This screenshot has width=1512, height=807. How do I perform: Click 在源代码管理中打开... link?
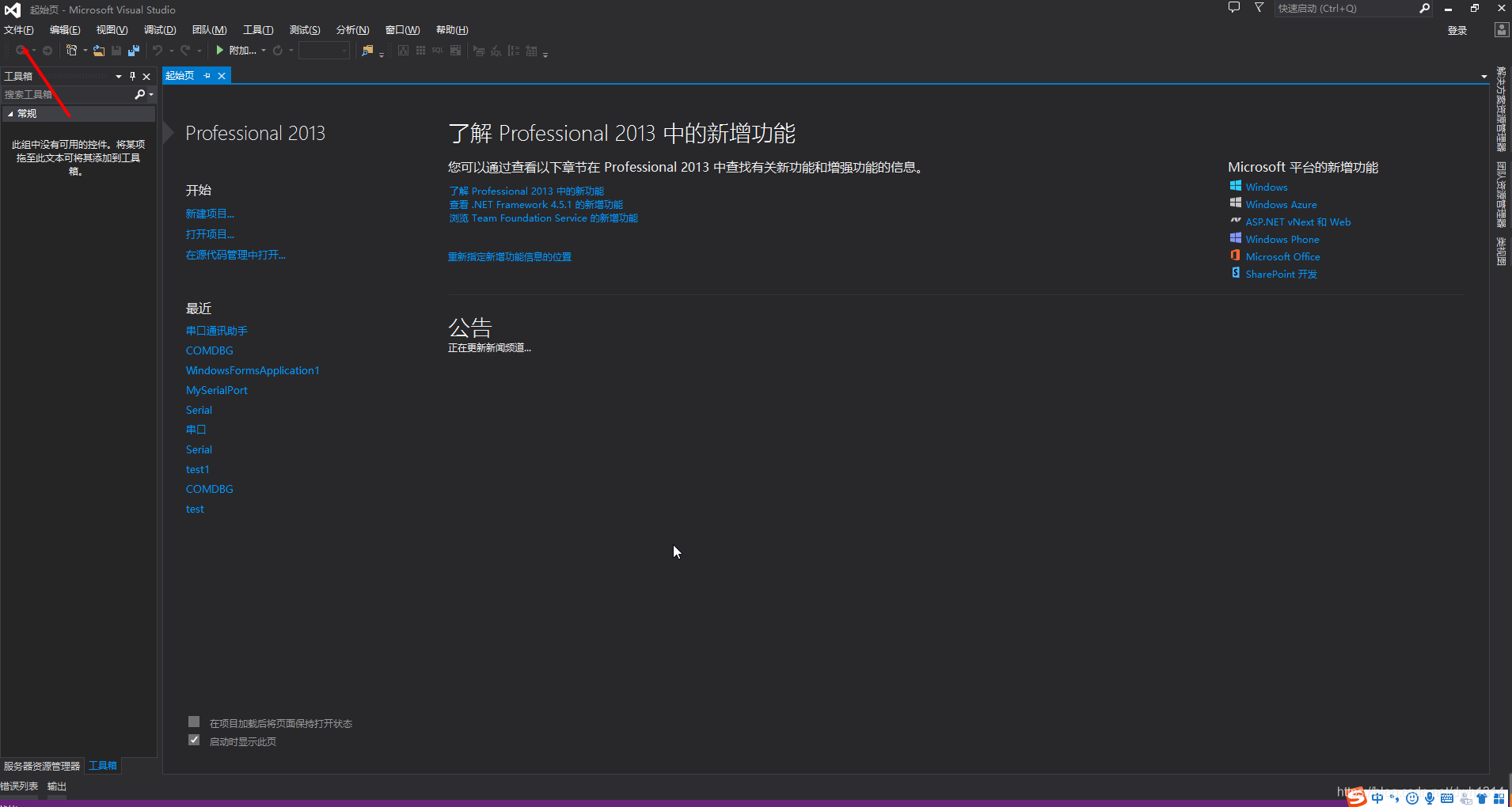[x=236, y=255]
